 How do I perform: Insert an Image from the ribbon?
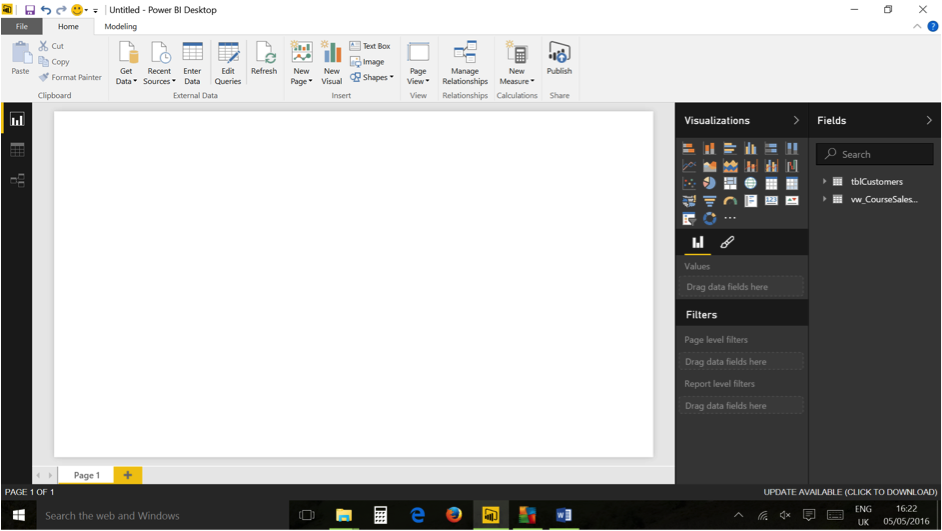click(x=367, y=62)
